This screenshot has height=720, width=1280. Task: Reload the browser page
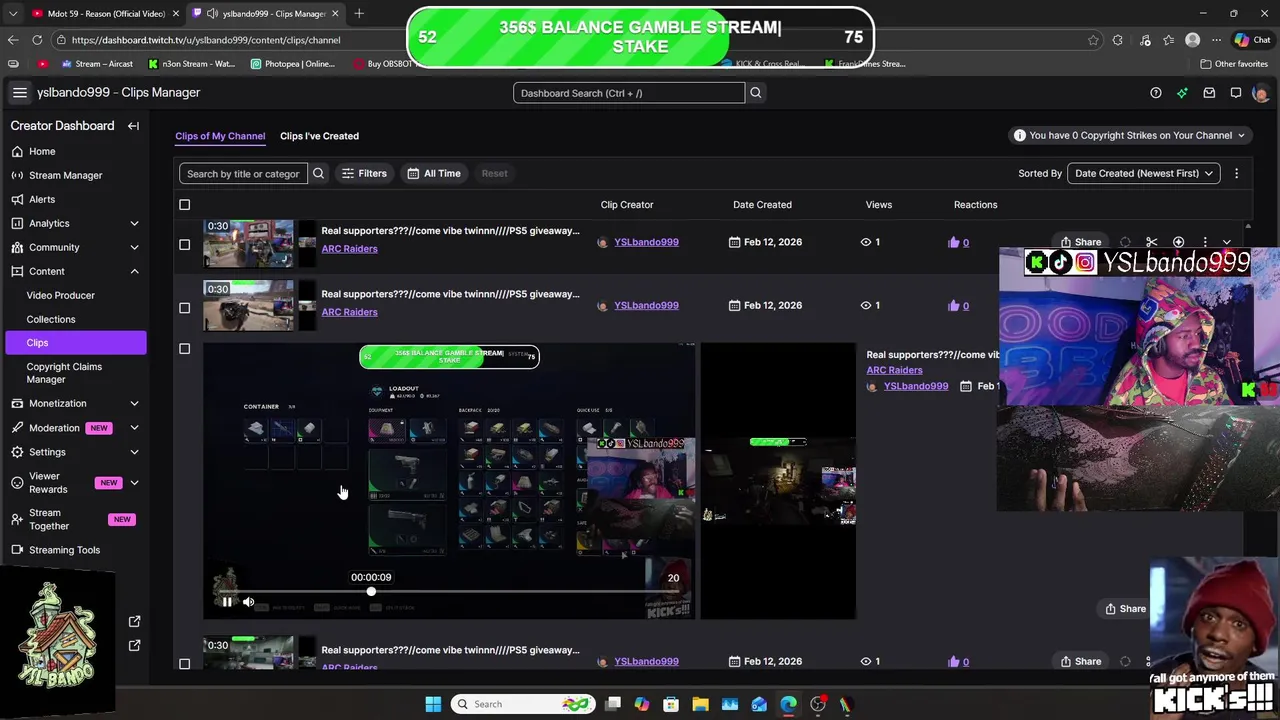(37, 40)
